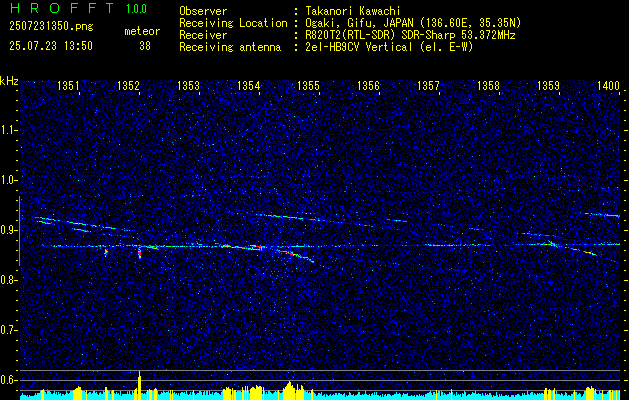
Task: Click the 1353 time marker
Action: [189, 85]
